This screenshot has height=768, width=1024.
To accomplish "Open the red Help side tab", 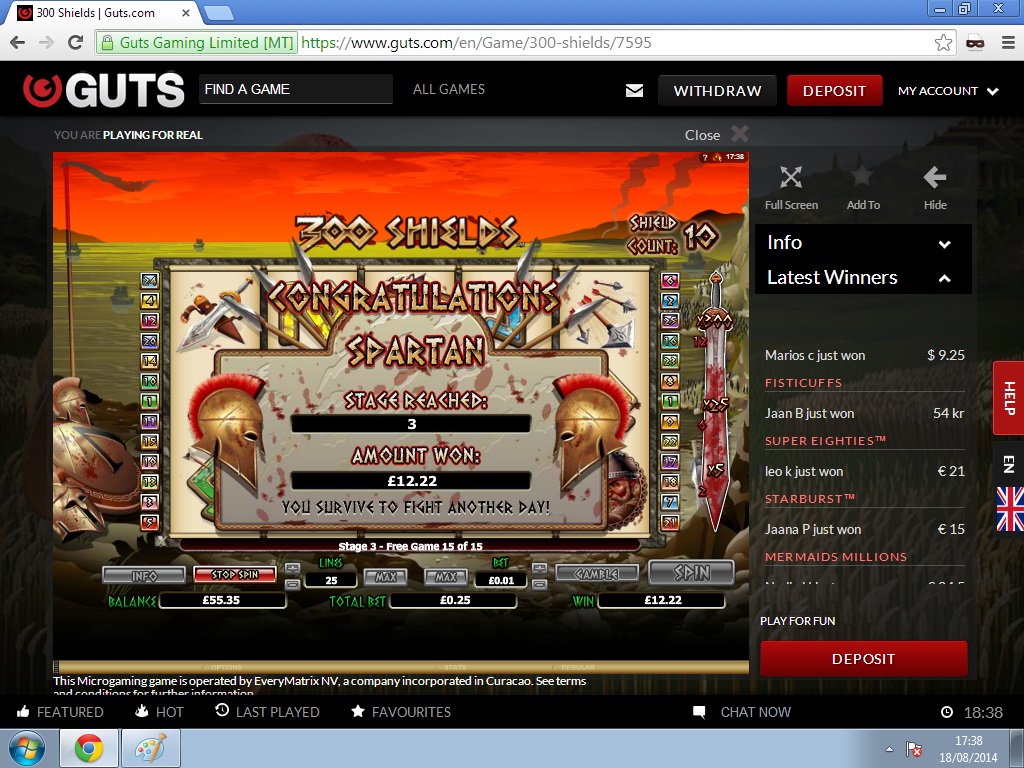I will [x=1008, y=397].
